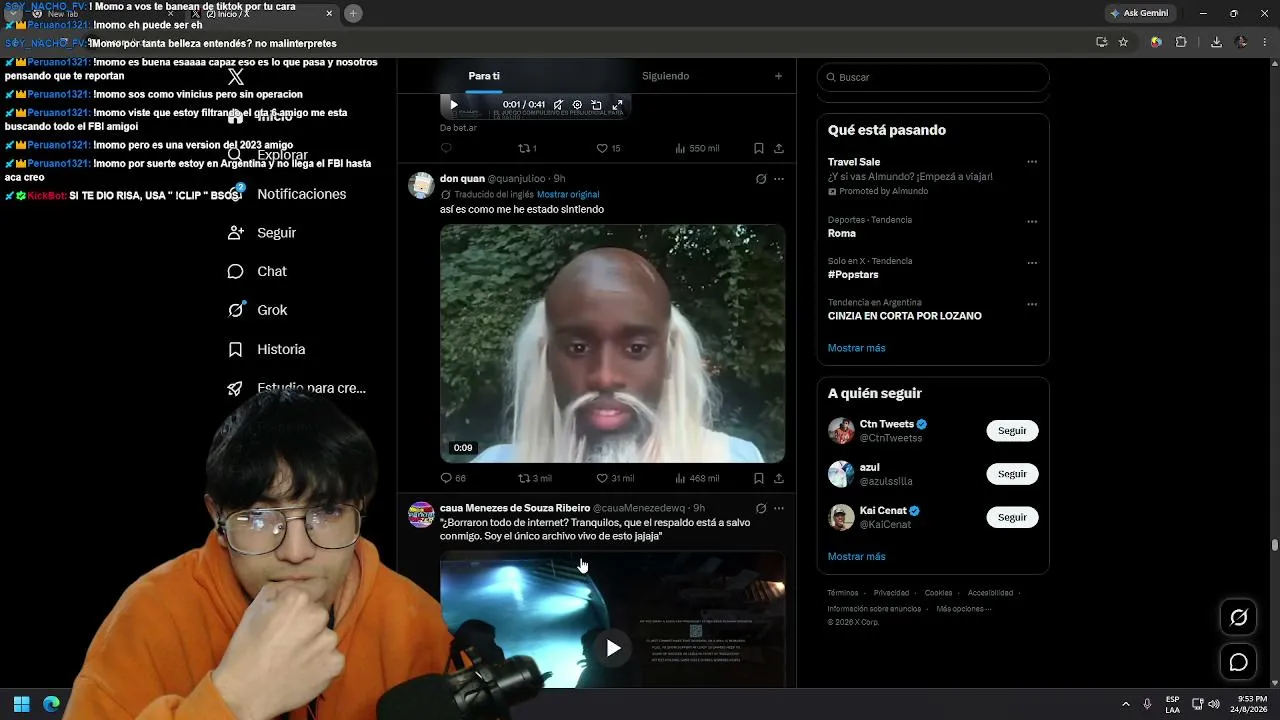Open more options for CINZIA EN CORTA trend
Viewport: 1280px width, 720px height.
(x=1032, y=304)
